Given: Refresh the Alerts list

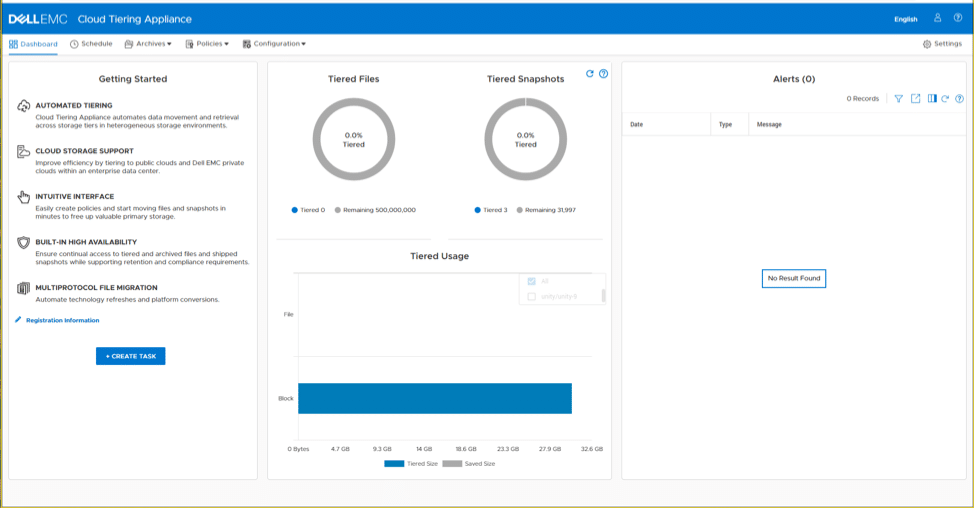Looking at the screenshot, I should click(945, 99).
